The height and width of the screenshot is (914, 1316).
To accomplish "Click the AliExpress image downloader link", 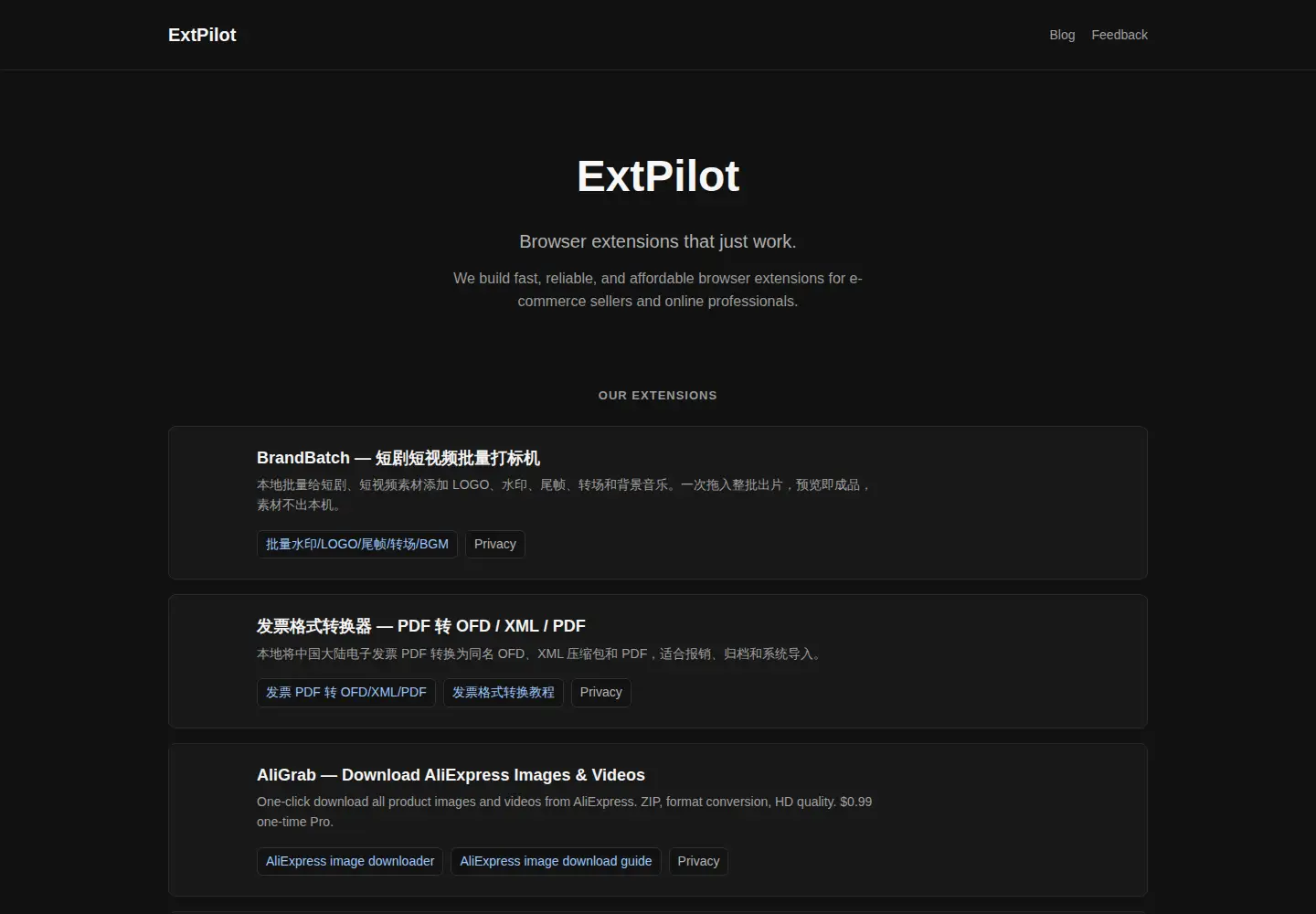I will click(350, 861).
